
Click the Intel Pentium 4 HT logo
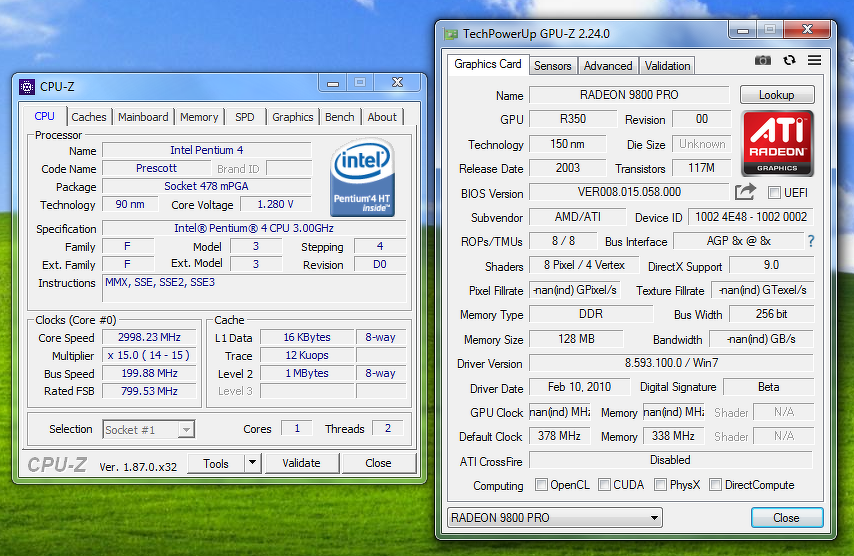pyautogui.click(x=362, y=177)
